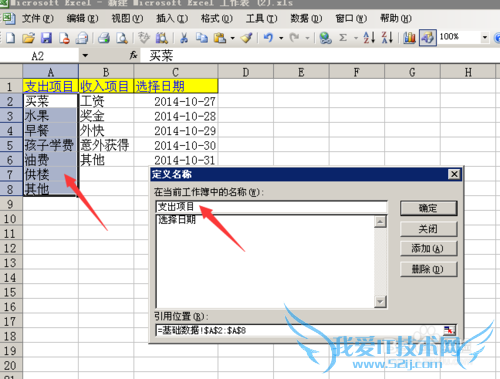Select cell with date 2014-10-28
Screen dimensions: 500x379
(x=176, y=116)
